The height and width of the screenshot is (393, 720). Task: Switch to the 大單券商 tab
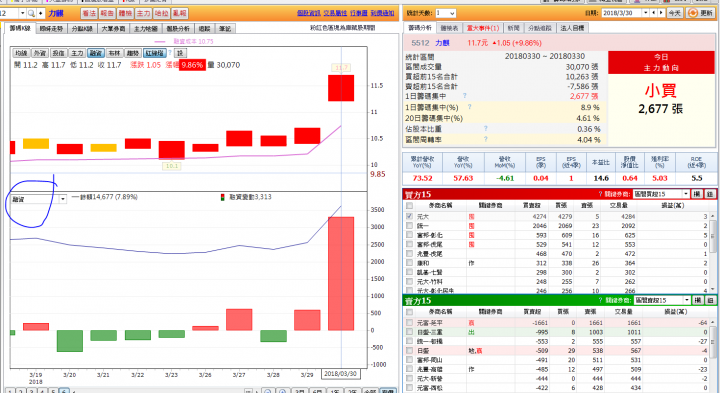pos(113,28)
